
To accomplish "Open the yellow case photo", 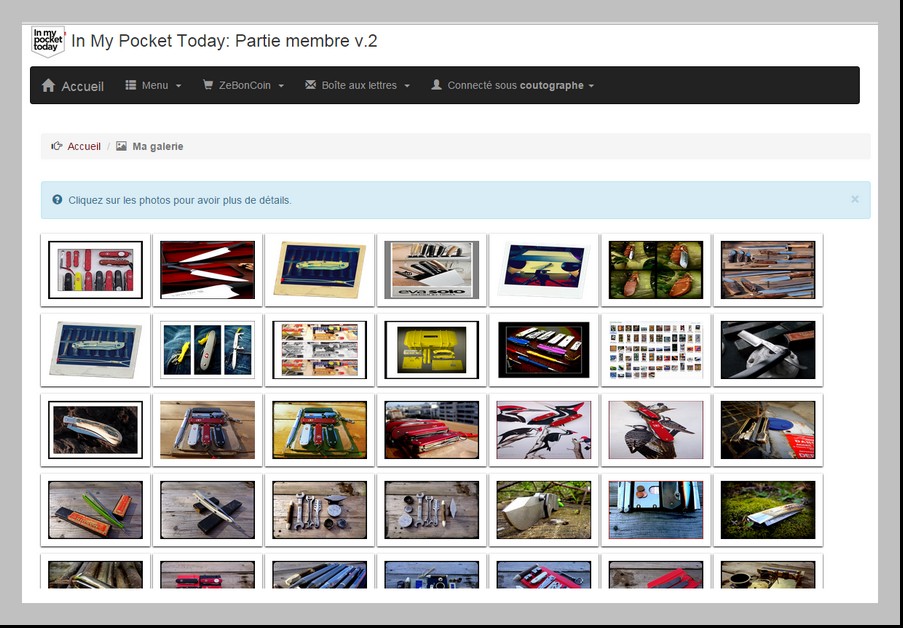I will tap(432, 350).
